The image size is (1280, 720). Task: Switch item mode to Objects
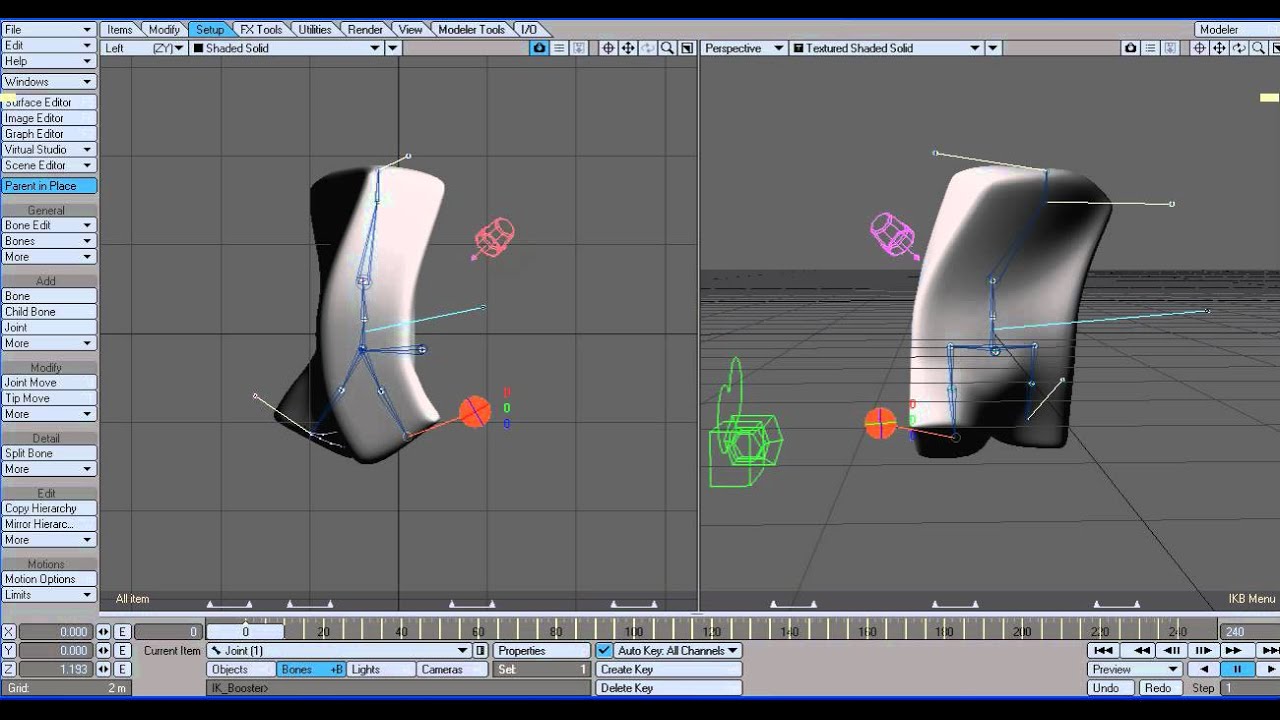point(241,669)
